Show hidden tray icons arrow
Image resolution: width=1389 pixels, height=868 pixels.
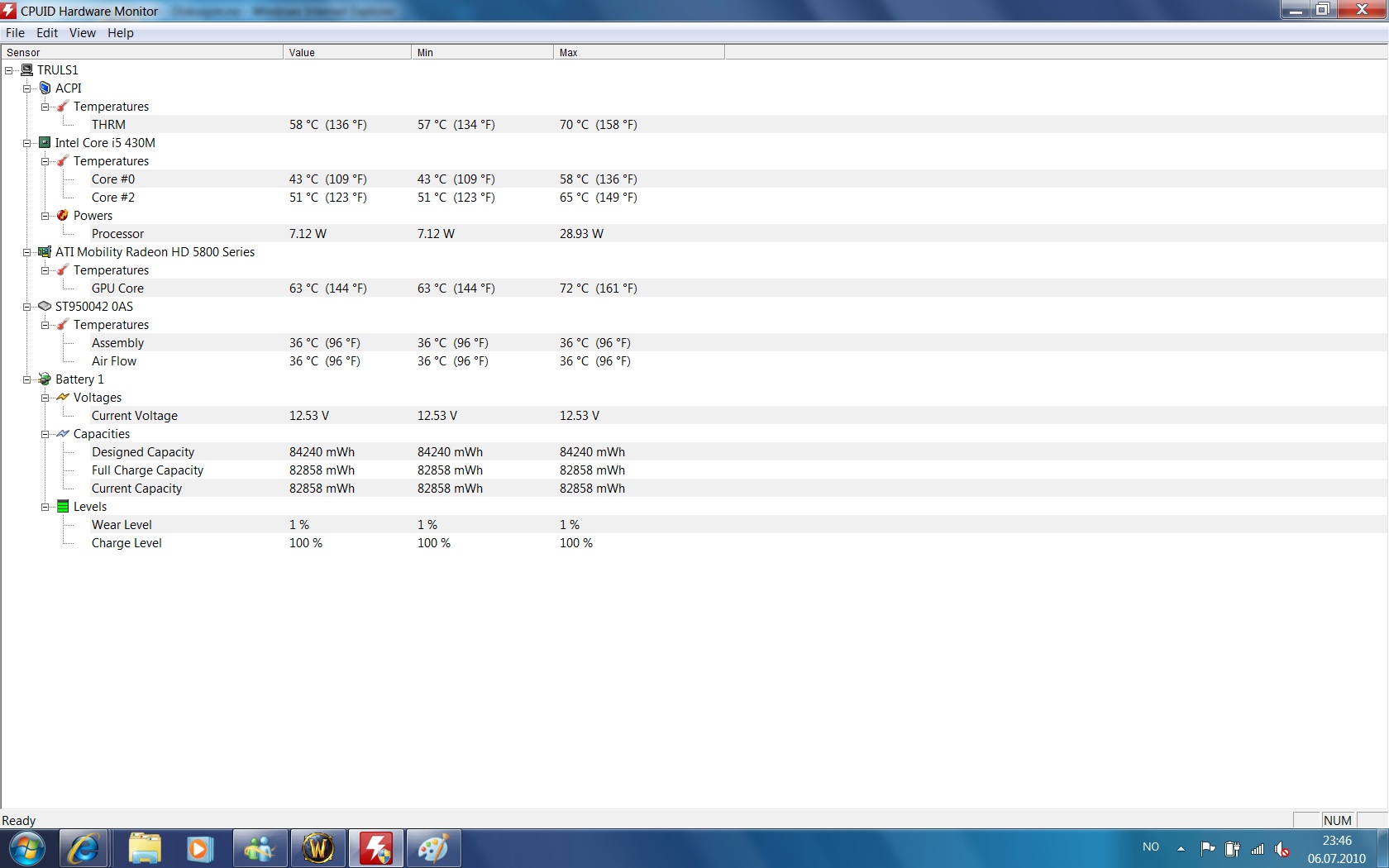pos(1181,848)
